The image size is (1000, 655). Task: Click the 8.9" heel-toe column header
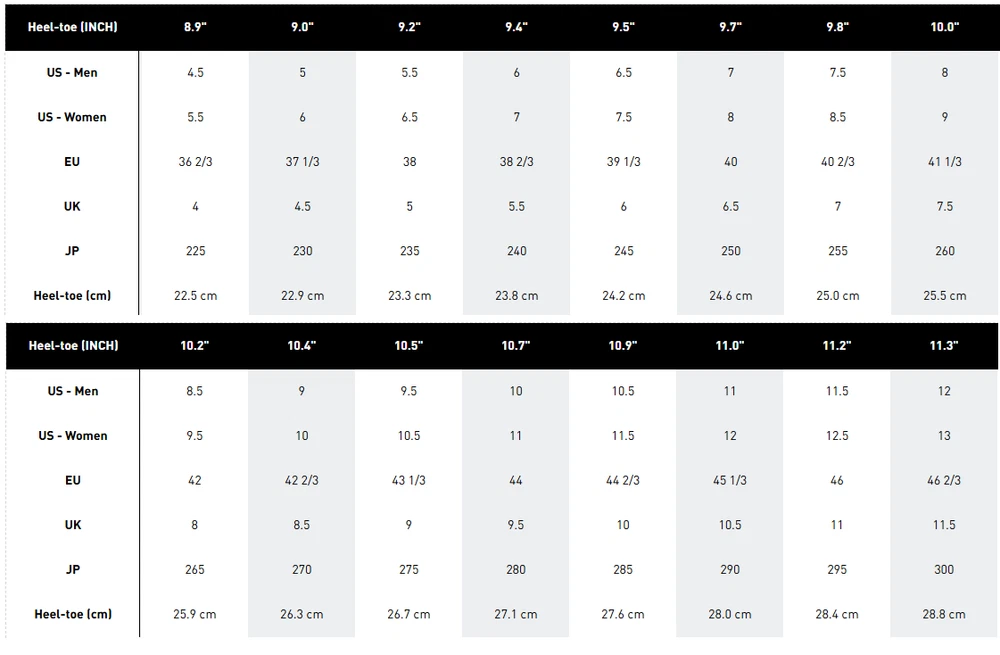[x=195, y=27]
